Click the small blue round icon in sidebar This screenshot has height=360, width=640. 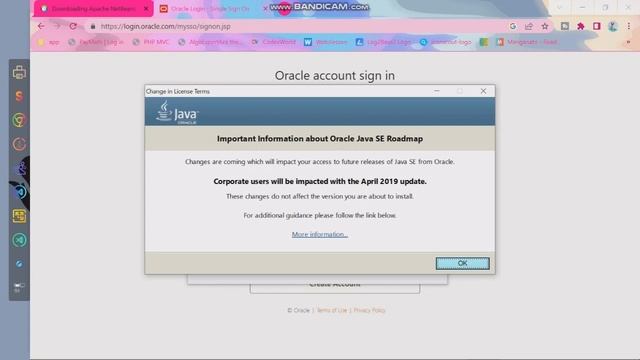(19, 264)
